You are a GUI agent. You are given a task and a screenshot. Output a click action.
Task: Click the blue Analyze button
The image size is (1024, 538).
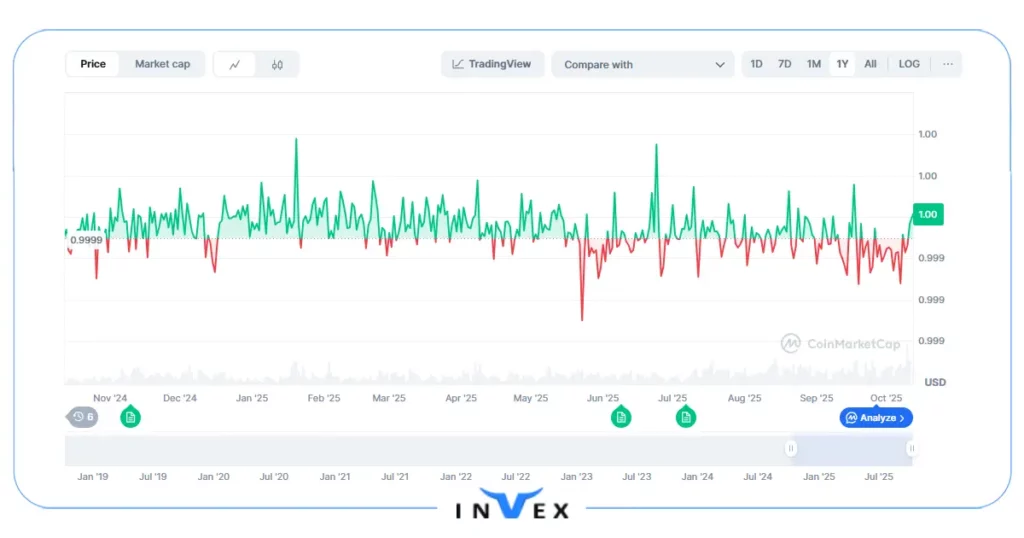click(x=876, y=418)
